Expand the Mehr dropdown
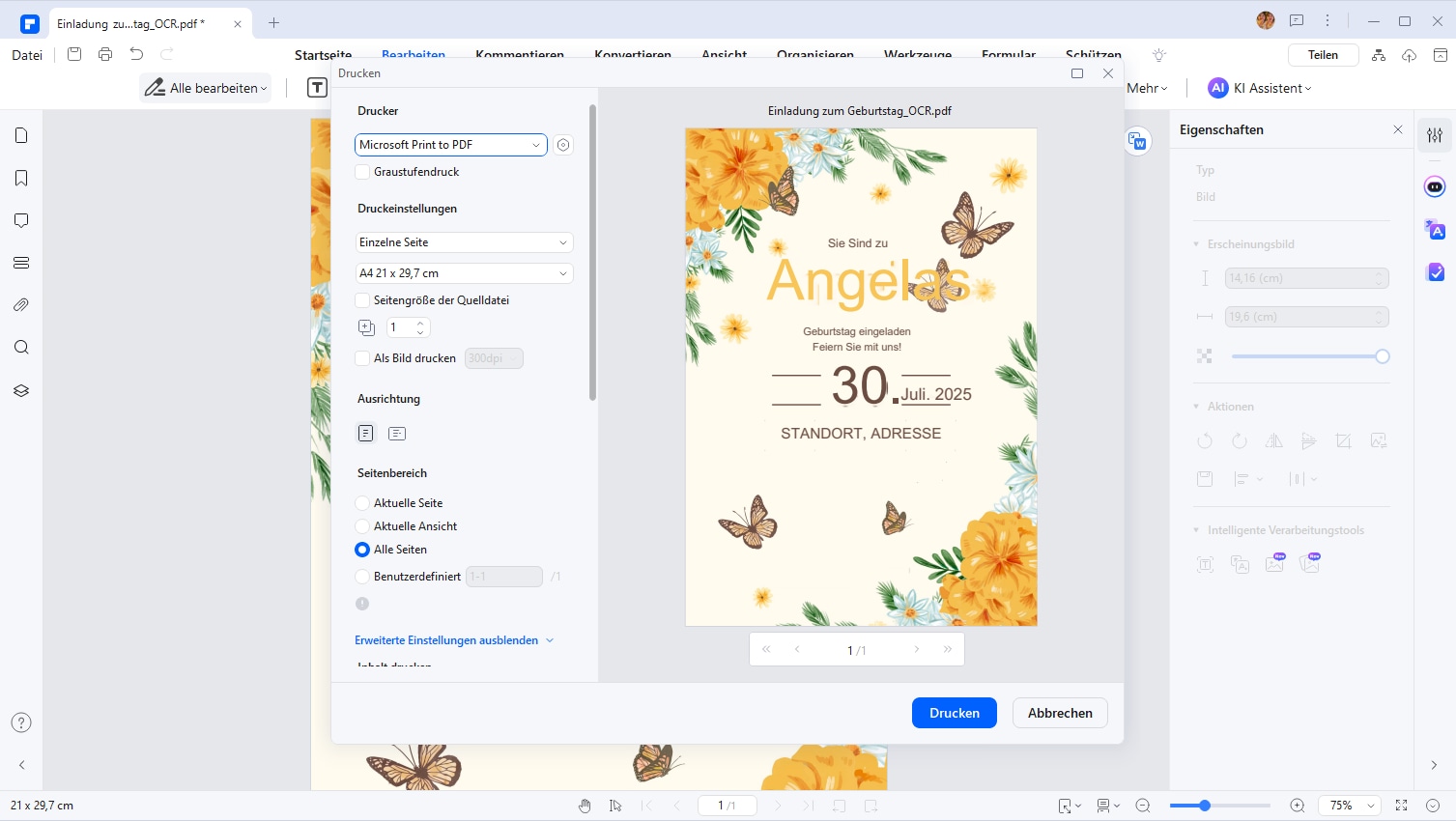 pos(1147,88)
